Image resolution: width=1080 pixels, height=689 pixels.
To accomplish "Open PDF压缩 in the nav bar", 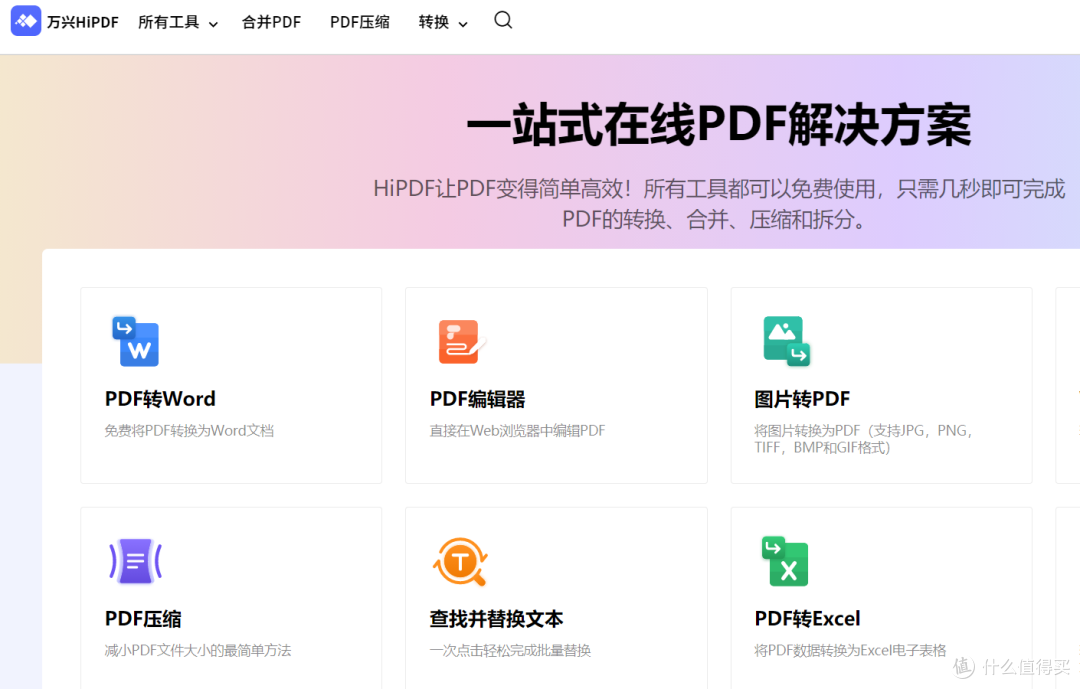I will 360,22.
